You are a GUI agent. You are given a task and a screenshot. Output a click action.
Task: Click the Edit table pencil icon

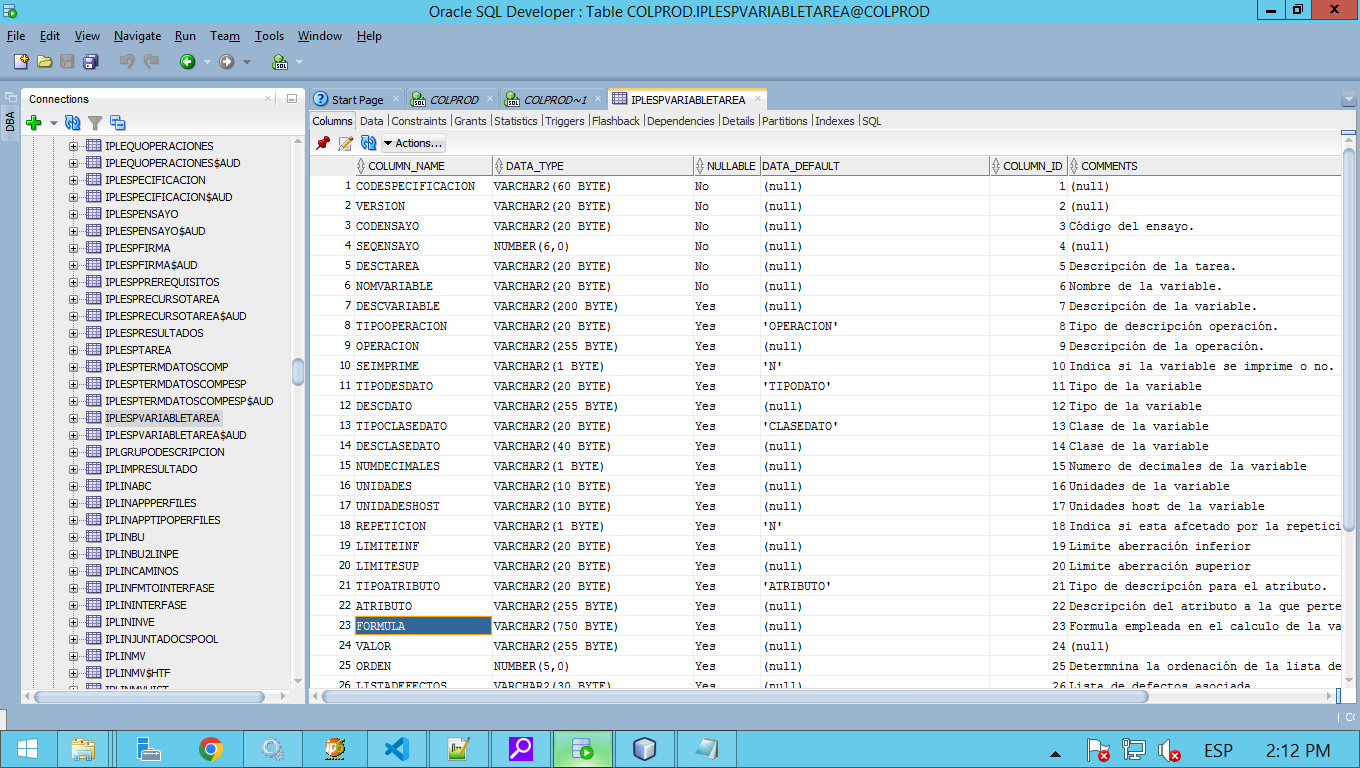(x=345, y=143)
